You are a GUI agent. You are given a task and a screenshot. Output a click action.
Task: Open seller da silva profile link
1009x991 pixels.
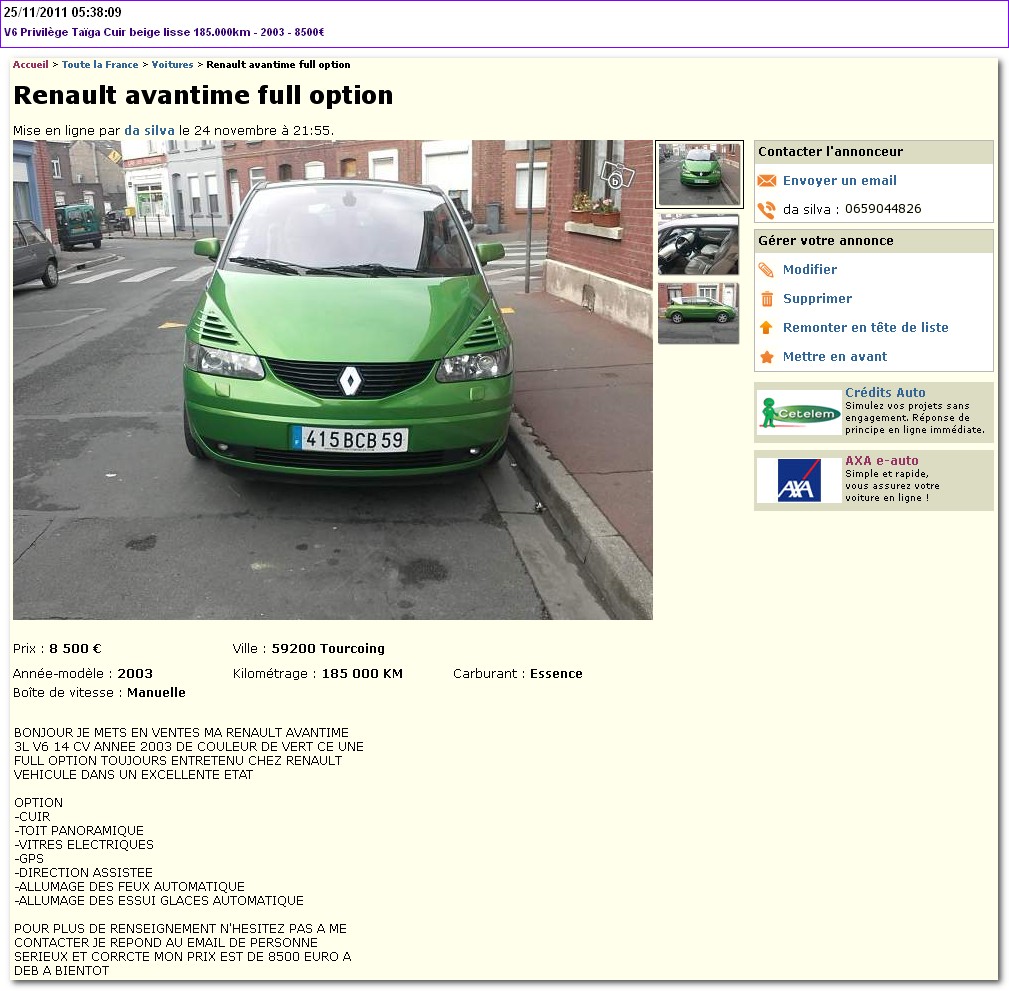[x=149, y=131]
